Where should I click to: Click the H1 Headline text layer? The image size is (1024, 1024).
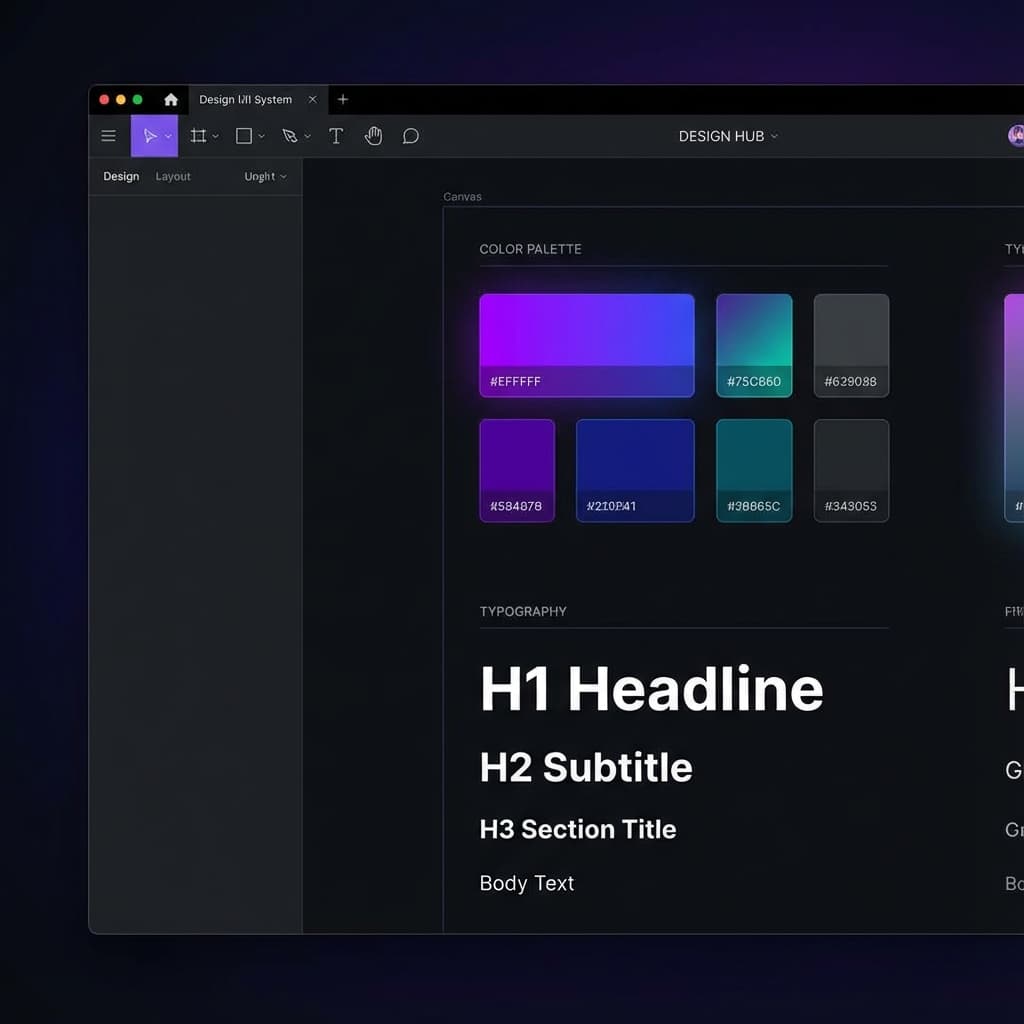(651, 689)
